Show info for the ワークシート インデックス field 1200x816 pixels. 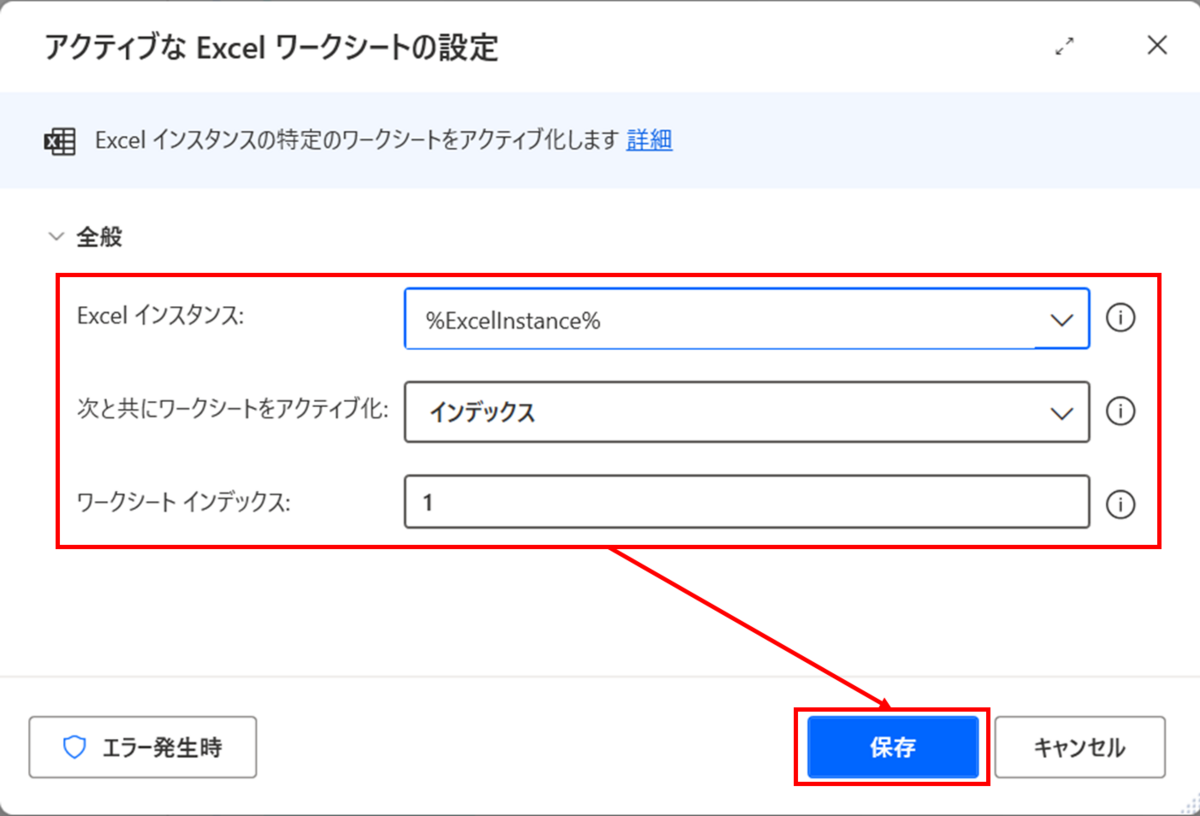click(x=1121, y=504)
